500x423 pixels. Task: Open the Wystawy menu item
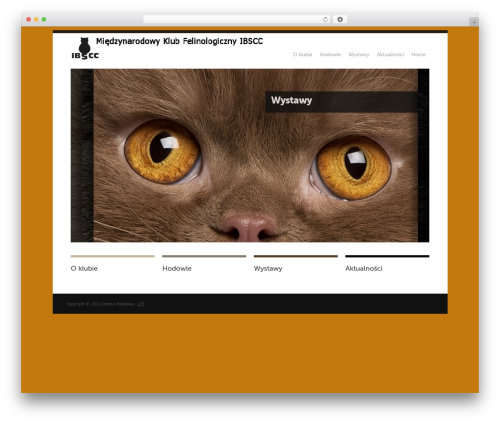coord(359,54)
